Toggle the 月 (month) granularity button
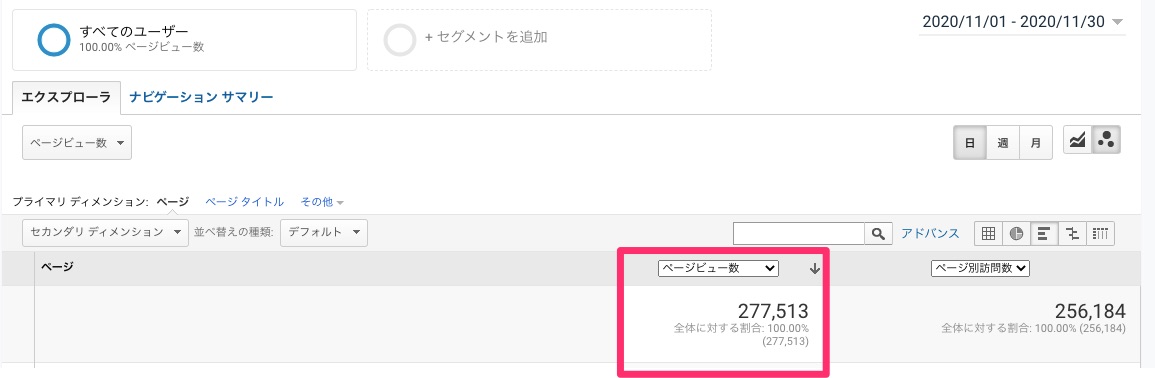The width and height of the screenshot is (1155, 378). (1036, 143)
